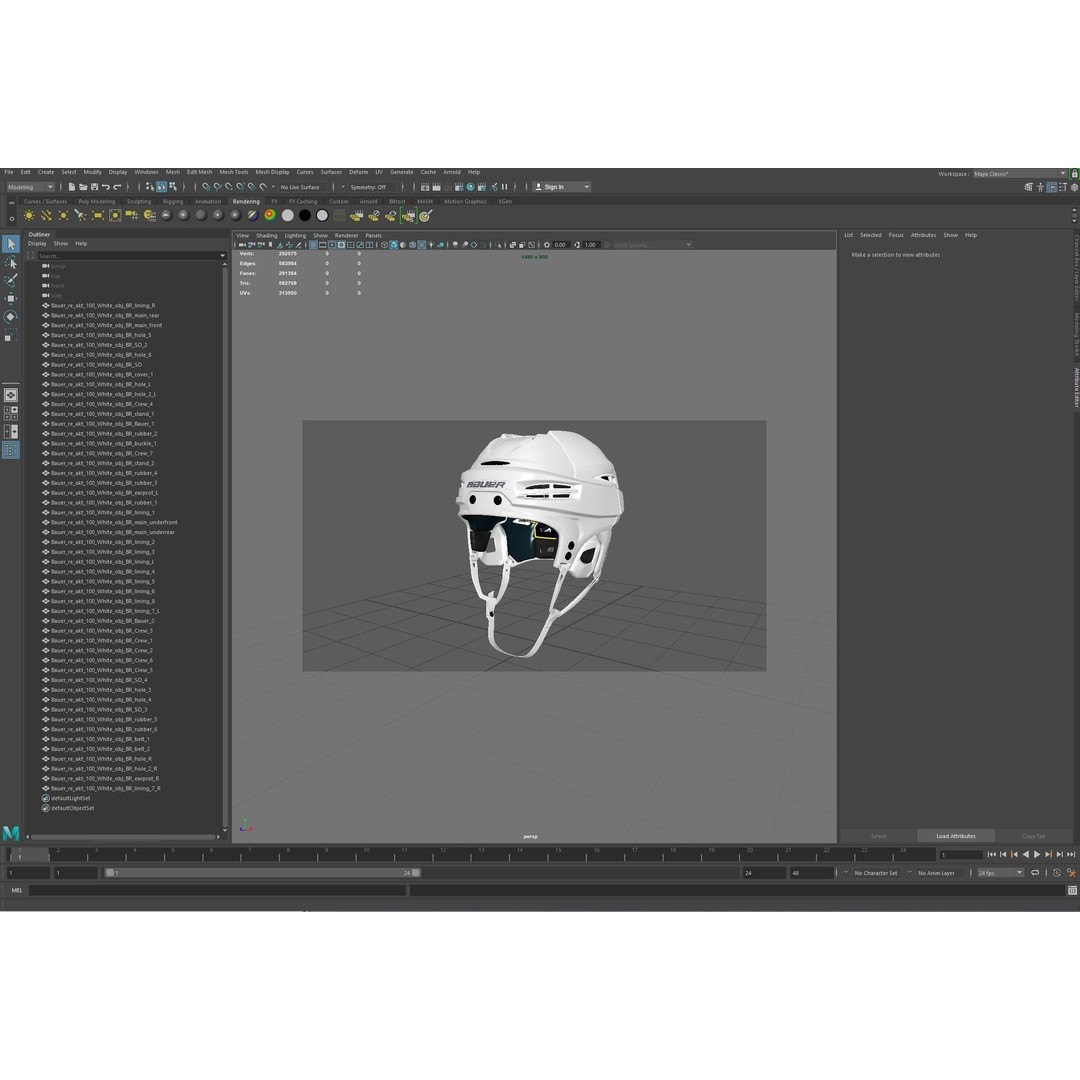
Task: Toggle the Tool Settings sidebar icon
Action: click(x=1063, y=187)
